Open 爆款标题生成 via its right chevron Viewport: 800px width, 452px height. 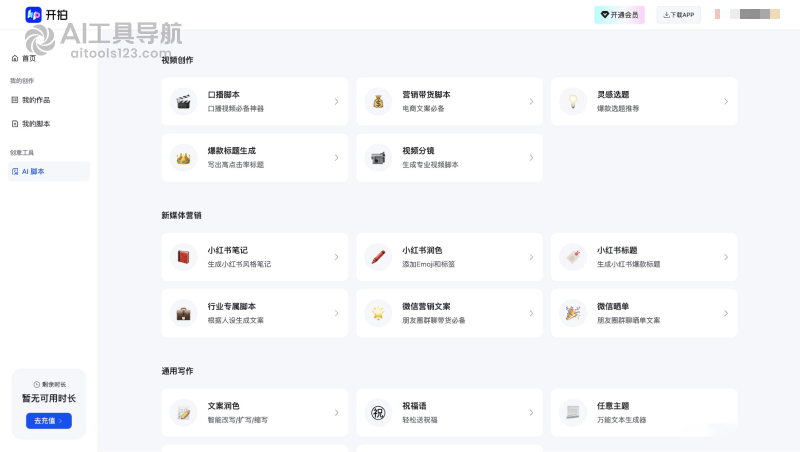(336, 158)
